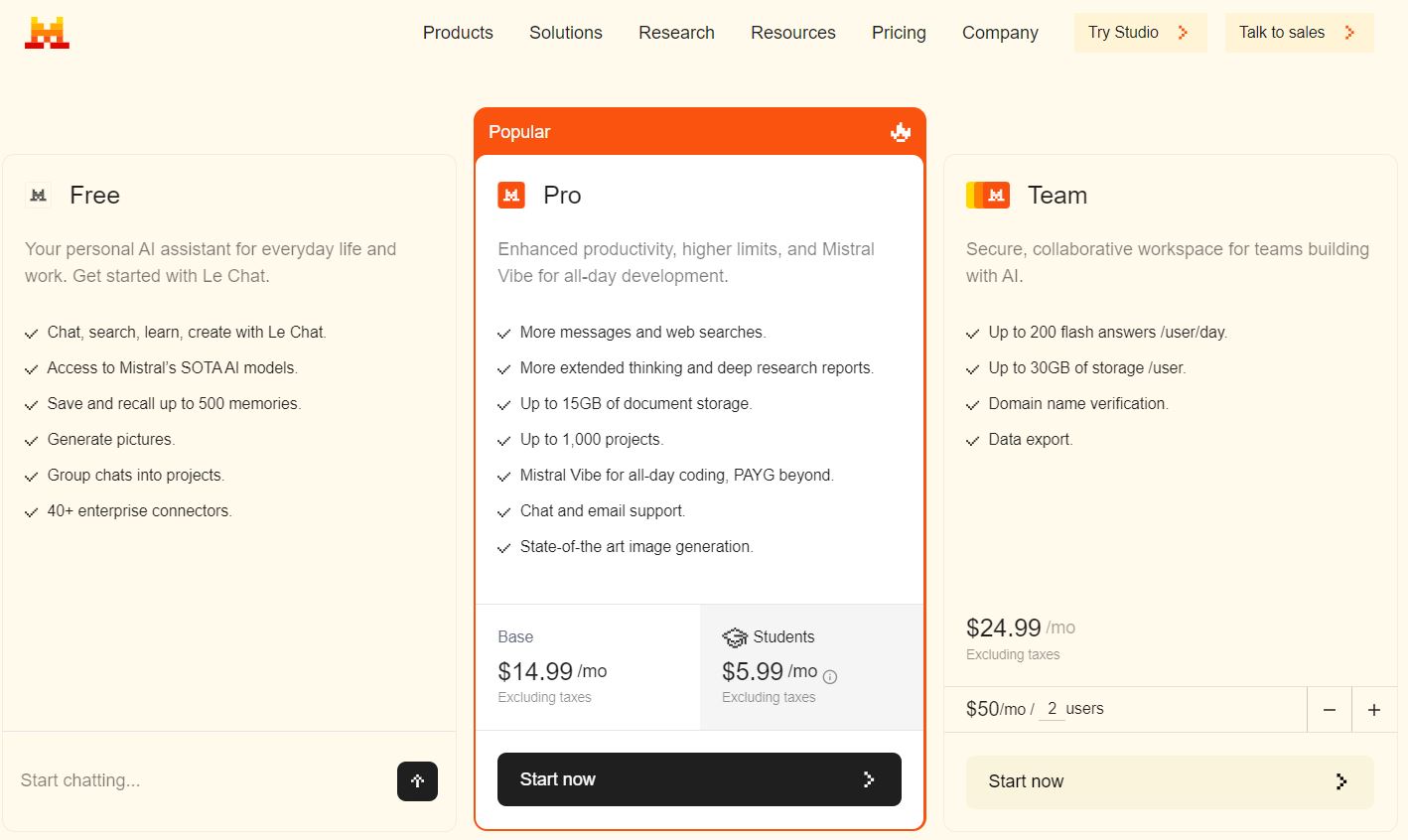Click the Mistral logo in the header
This screenshot has height=840, width=1408.
click(47, 33)
